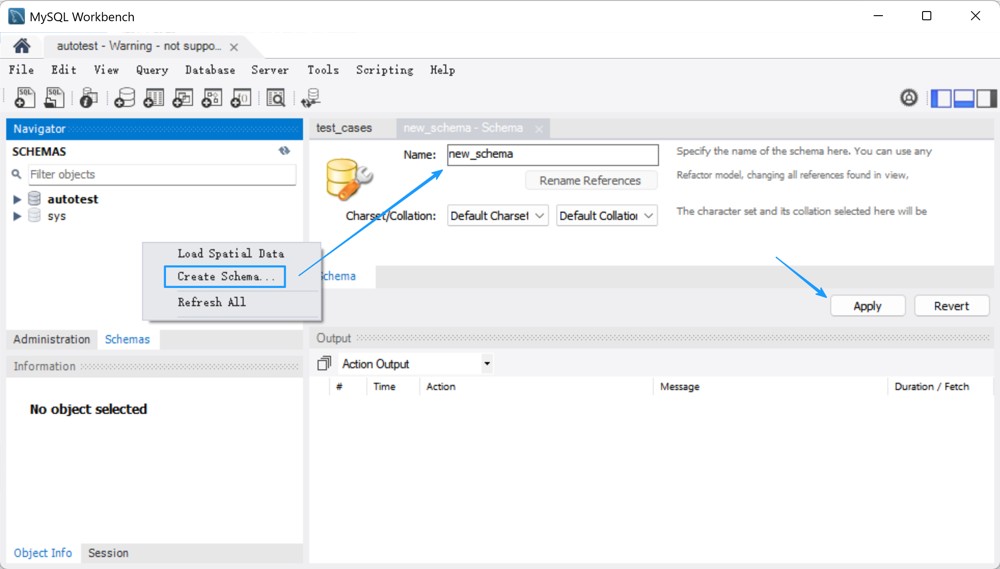Screen dimensions: 1000x569
Task: Click the create new stored procedure icon
Action: (x=212, y=98)
